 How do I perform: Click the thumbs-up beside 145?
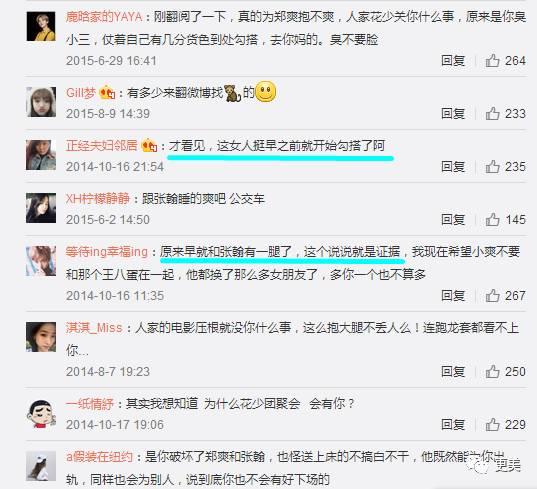pos(492,220)
